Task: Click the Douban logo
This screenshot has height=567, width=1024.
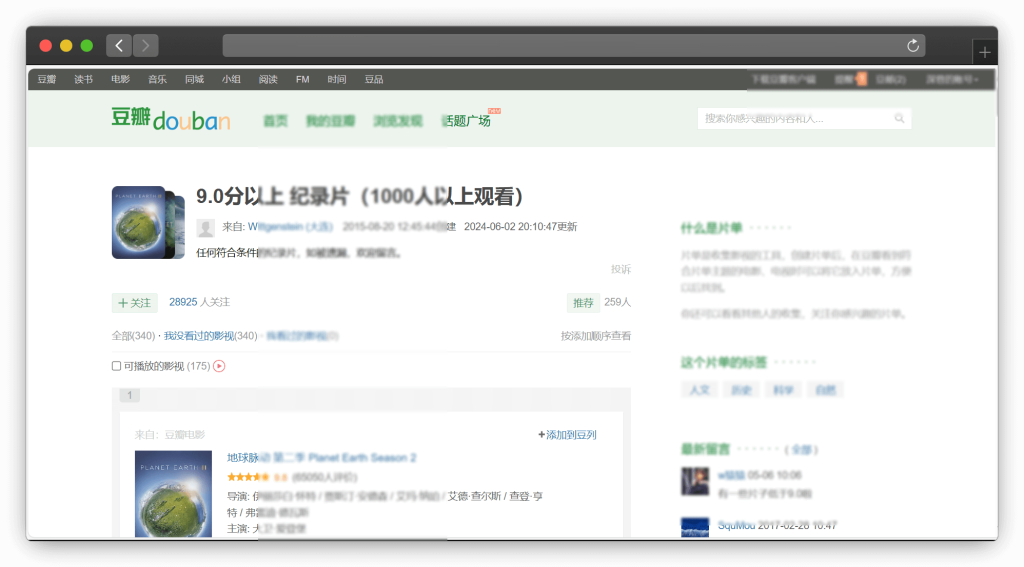Action: coord(170,119)
